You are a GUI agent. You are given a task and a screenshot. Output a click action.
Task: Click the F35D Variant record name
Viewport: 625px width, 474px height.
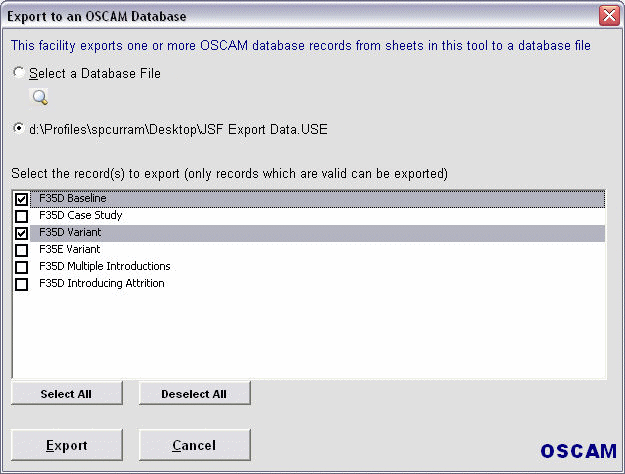coord(70,232)
